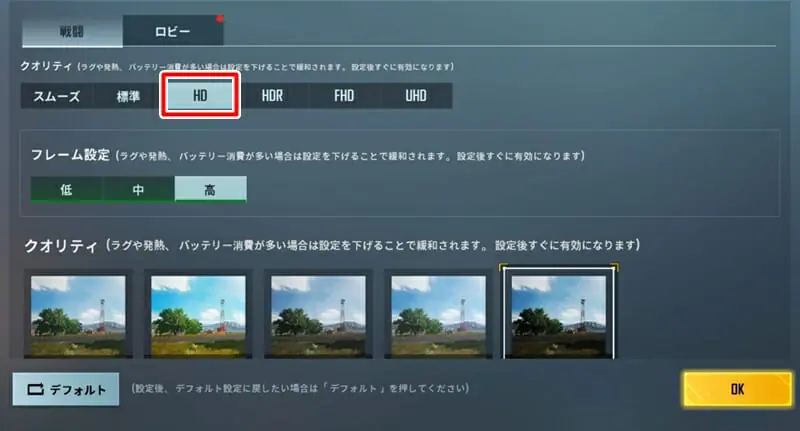Reset settings with the デフォルト button

[66, 389]
